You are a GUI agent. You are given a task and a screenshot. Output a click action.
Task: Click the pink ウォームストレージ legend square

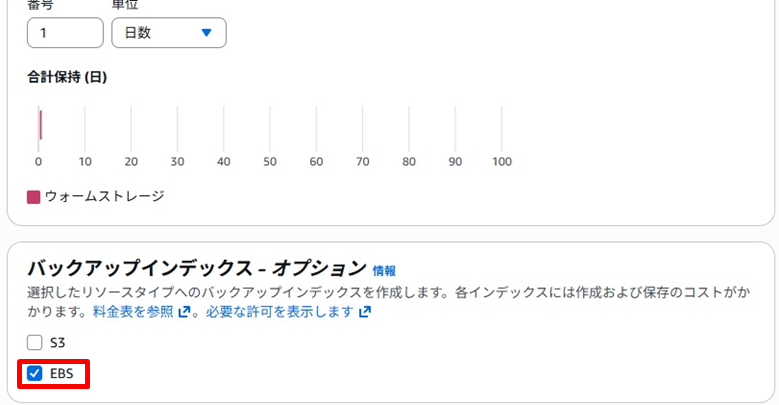click(x=33, y=197)
